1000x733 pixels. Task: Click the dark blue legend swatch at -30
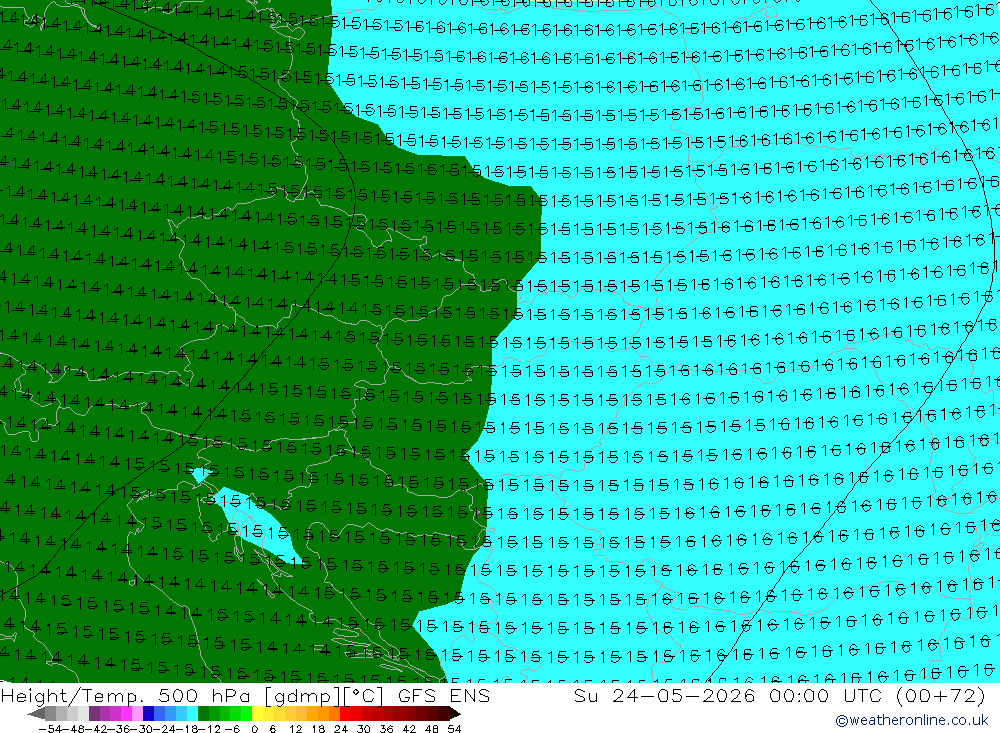tap(148, 713)
